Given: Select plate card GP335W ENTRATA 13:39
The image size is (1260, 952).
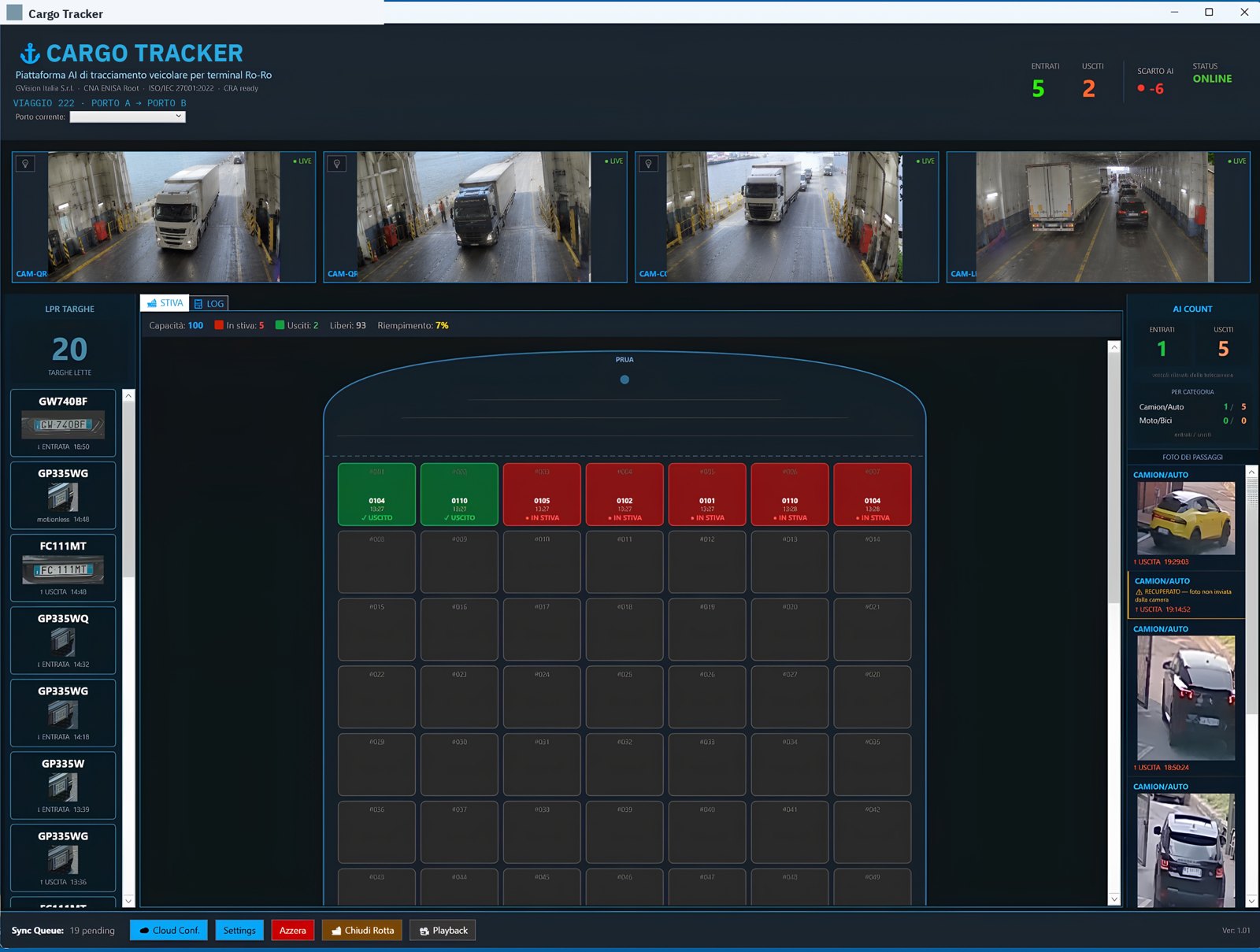Looking at the screenshot, I should click(63, 785).
